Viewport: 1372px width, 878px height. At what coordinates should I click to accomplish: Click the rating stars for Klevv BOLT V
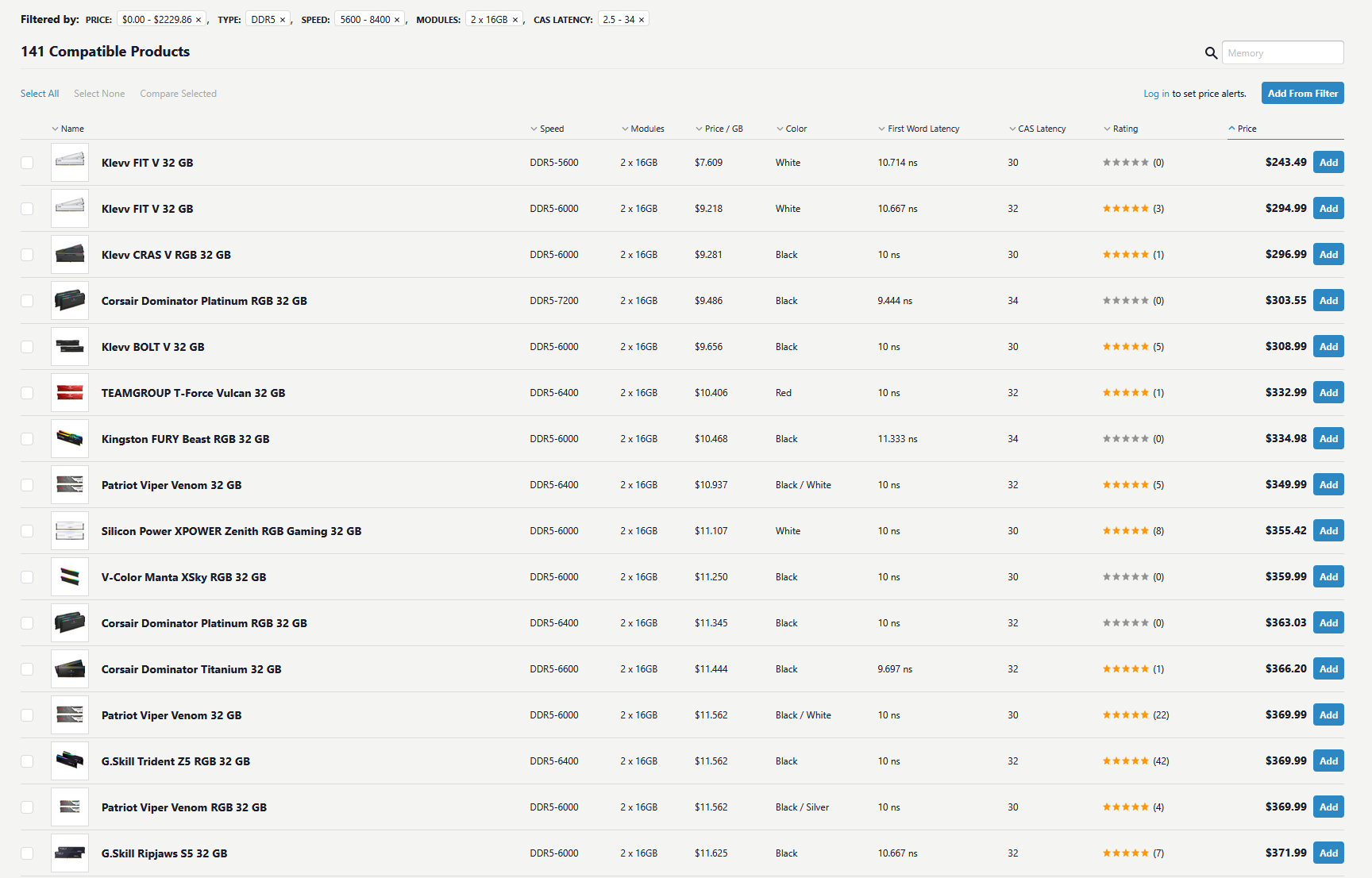point(1125,347)
